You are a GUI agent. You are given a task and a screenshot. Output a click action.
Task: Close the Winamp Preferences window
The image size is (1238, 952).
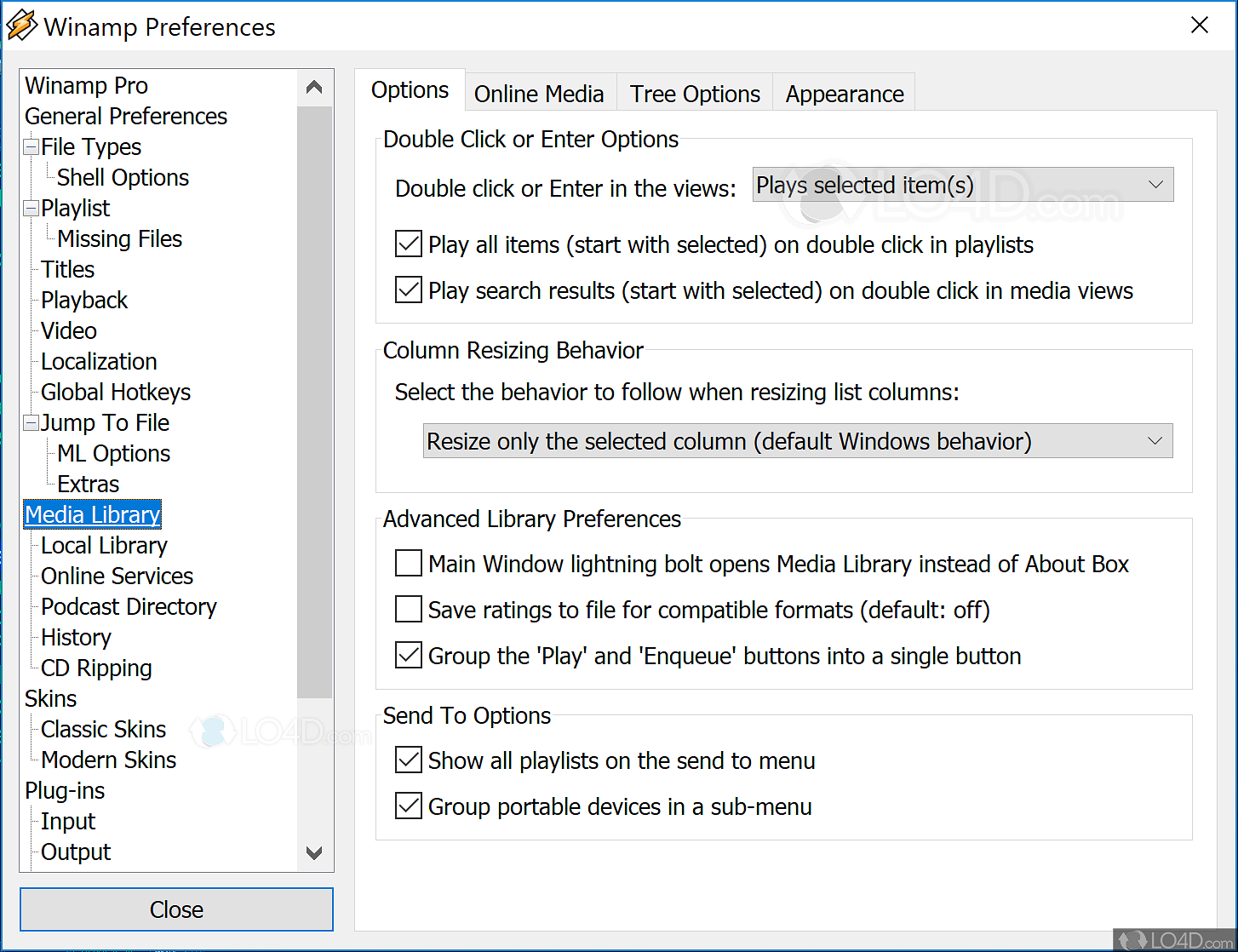click(1199, 26)
